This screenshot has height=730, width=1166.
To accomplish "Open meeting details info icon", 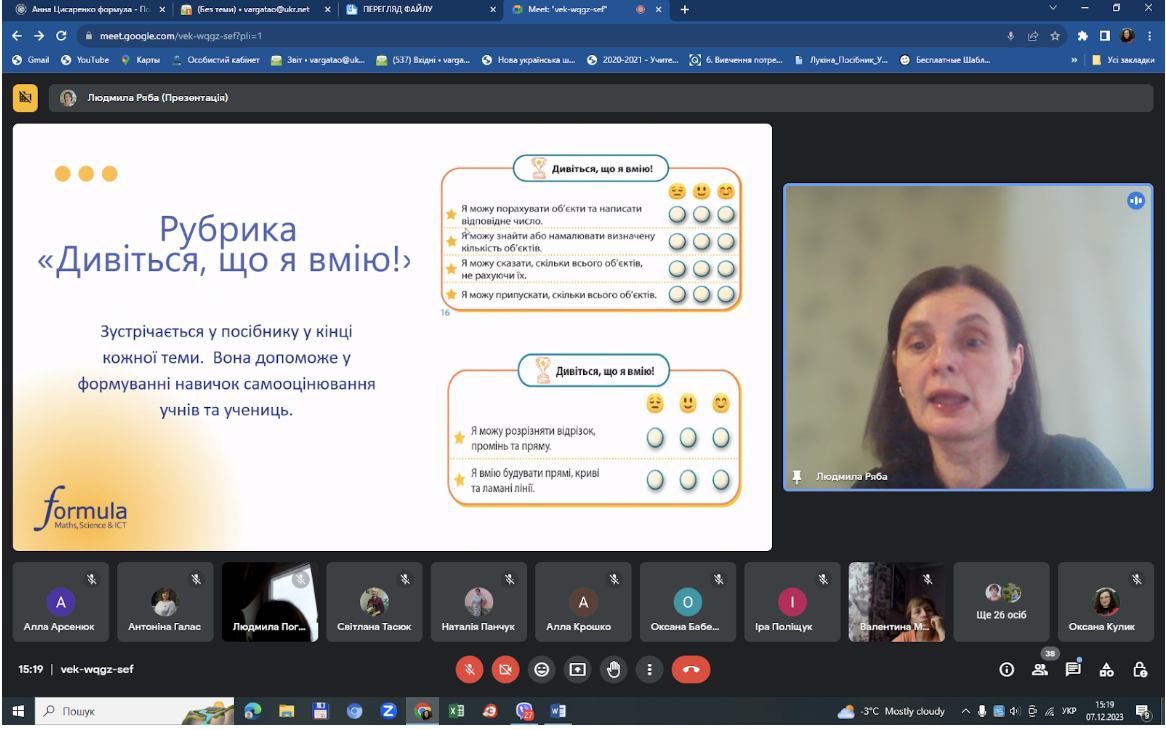I will 1006,670.
